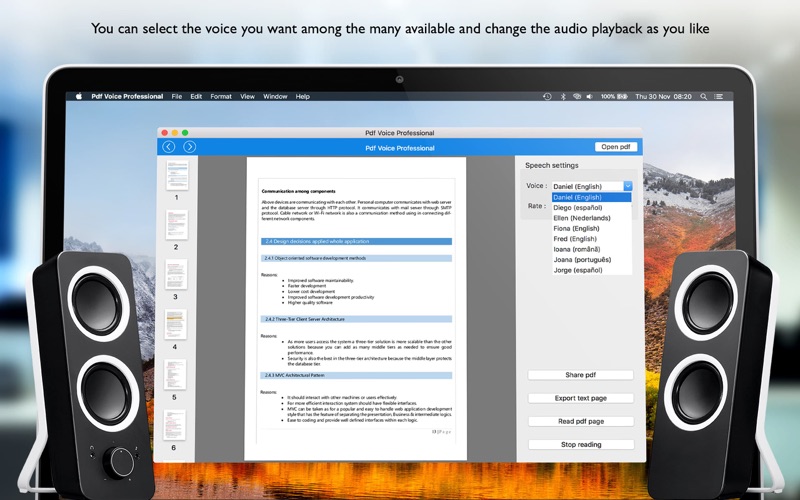Image resolution: width=800 pixels, height=500 pixels.
Task: Collapse the Voice dropdown arrow
Action: 627,186
